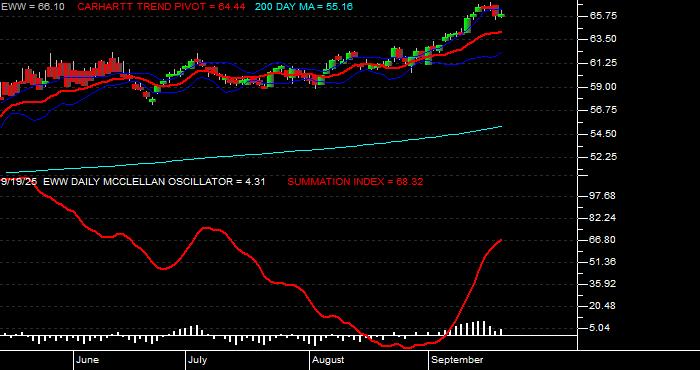The height and width of the screenshot is (370, 700).
Task: Click the EWW DAILY MCCLELLAN OSCILLATOR = 4.31 text
Action: tap(154, 182)
